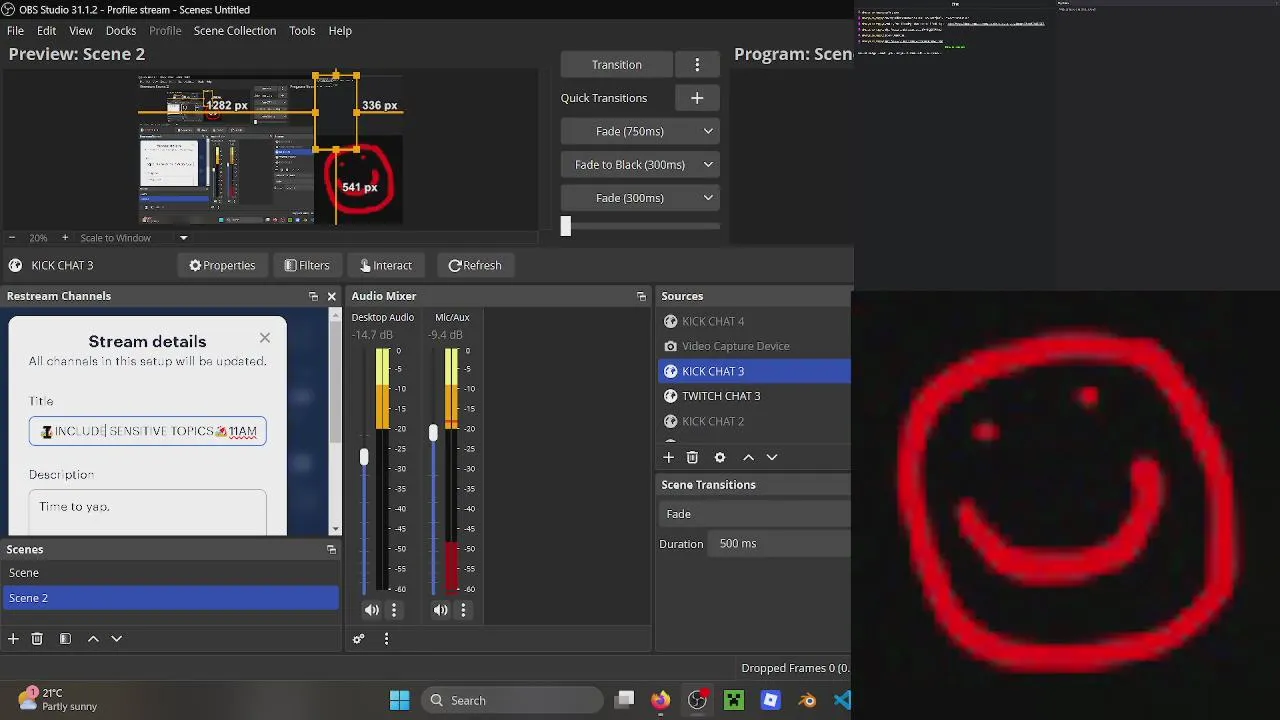Image resolution: width=1280 pixels, height=720 pixels.
Task: Open the View menu
Action: coord(81,31)
